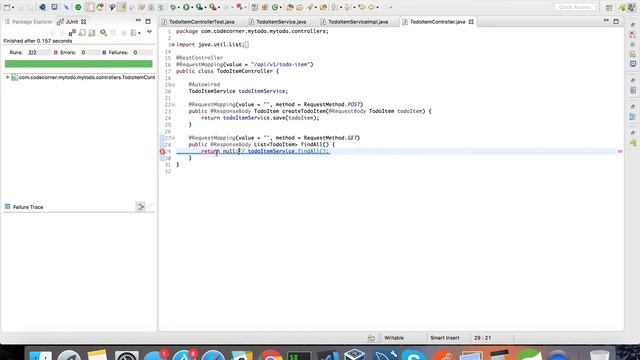Click the green Debug bug icon
The width and height of the screenshot is (640, 360).
point(173,7)
